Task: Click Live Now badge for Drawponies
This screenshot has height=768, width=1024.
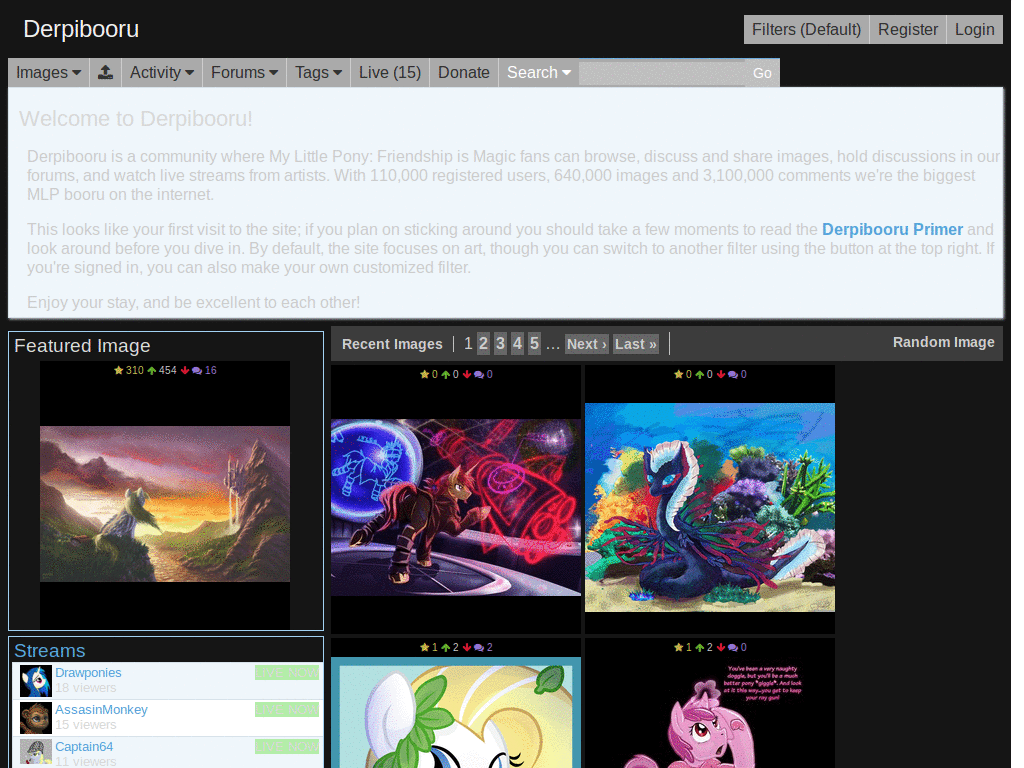Action: (x=287, y=673)
